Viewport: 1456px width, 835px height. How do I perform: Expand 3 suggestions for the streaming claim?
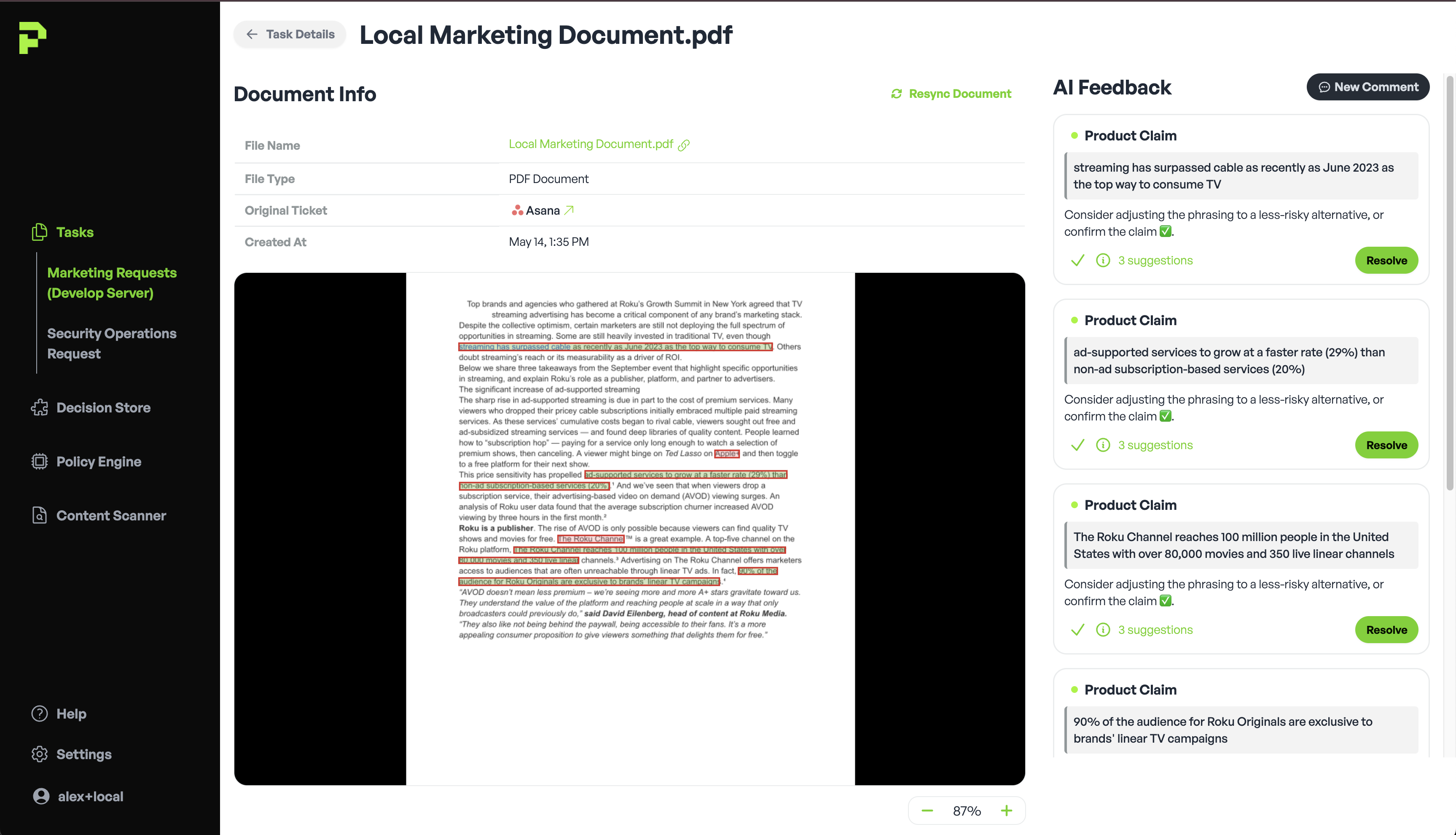[x=1155, y=260]
